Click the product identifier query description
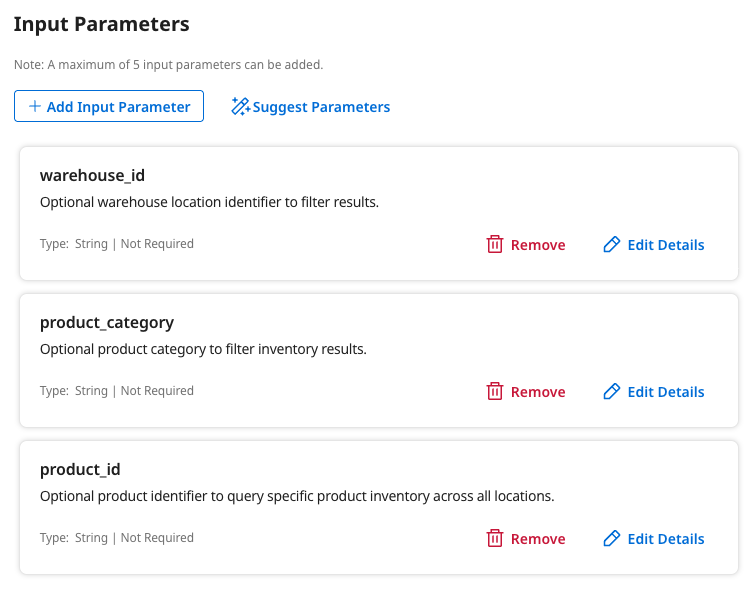The width and height of the screenshot is (756, 590). pyautogui.click(x=296, y=496)
